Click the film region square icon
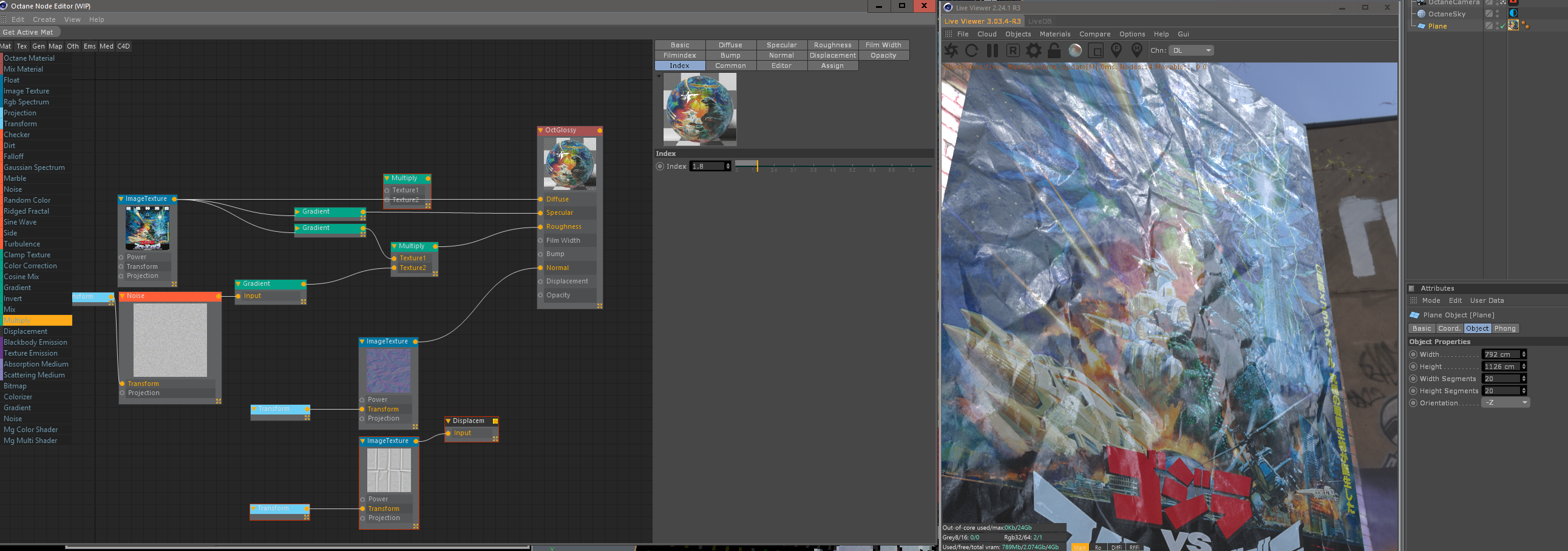This screenshot has width=1568, height=551. pyautogui.click(x=1096, y=50)
